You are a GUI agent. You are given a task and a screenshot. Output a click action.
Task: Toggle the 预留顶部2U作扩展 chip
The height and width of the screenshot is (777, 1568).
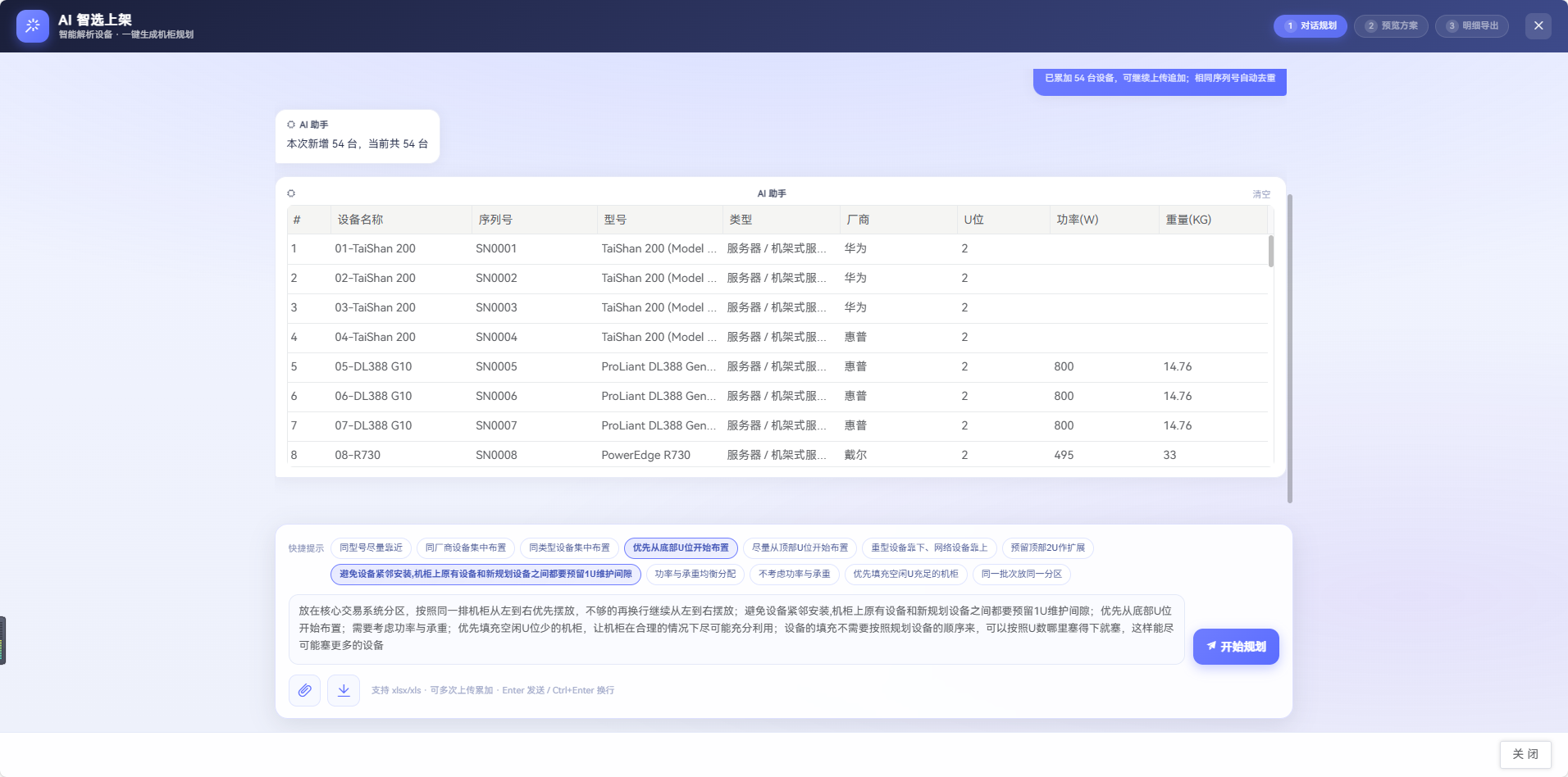(1047, 548)
